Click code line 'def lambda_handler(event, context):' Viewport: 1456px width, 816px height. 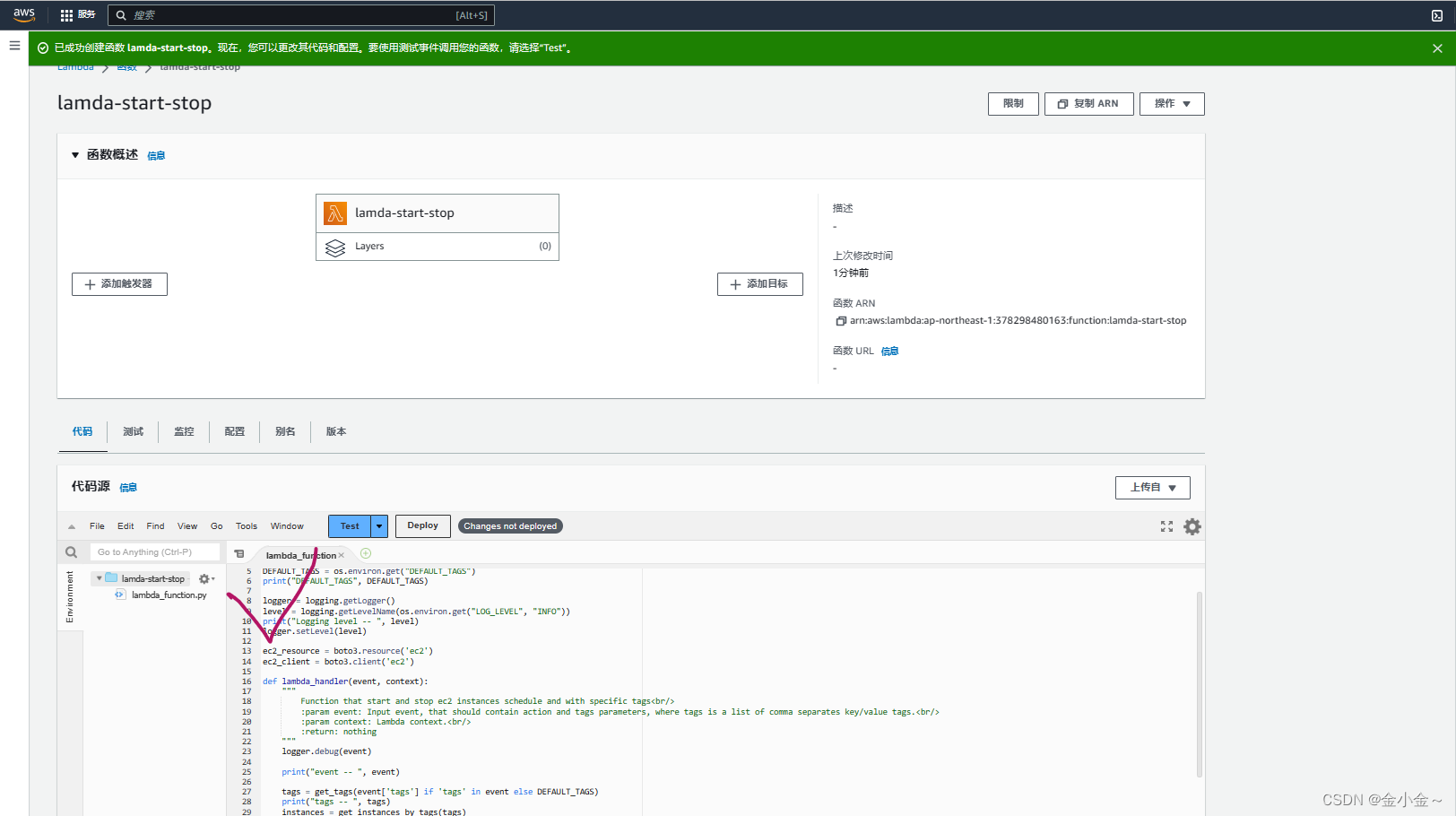345,681
